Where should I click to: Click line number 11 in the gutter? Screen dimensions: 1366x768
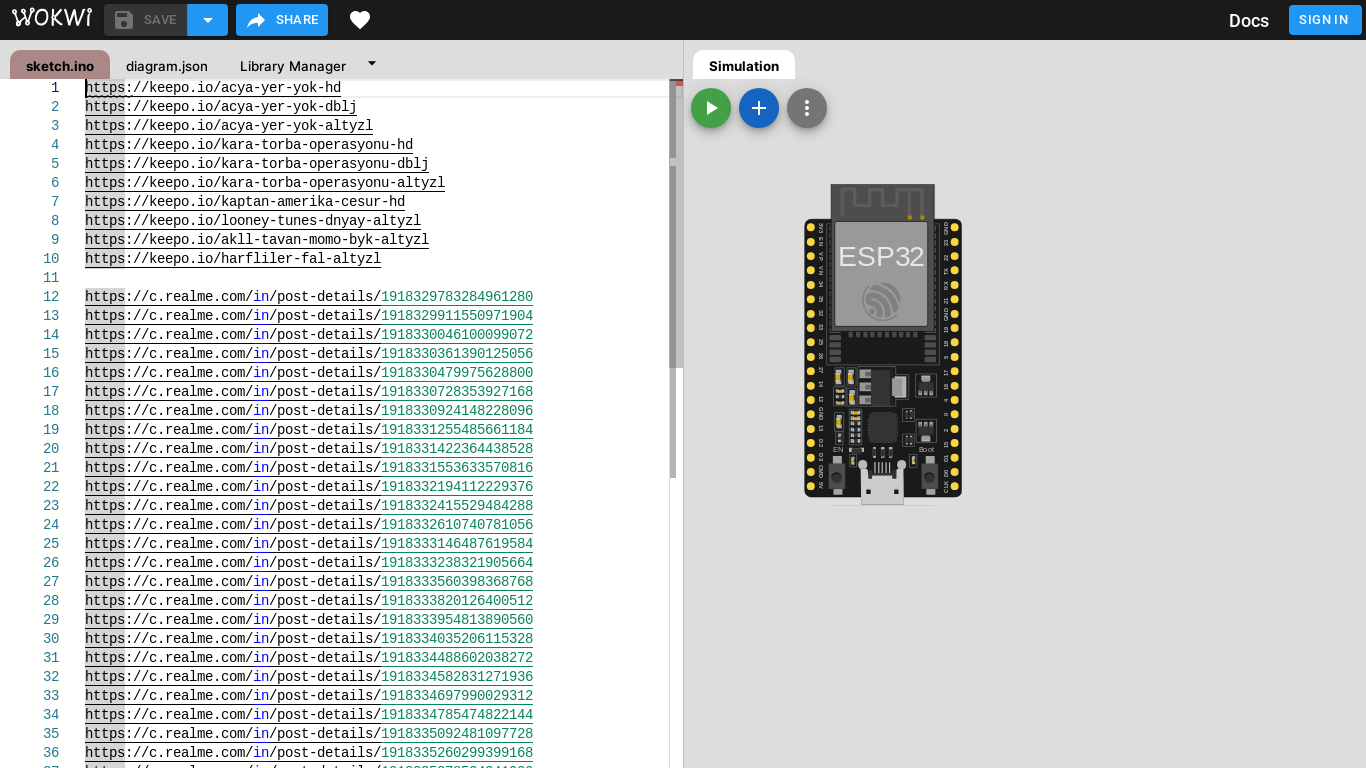51,278
